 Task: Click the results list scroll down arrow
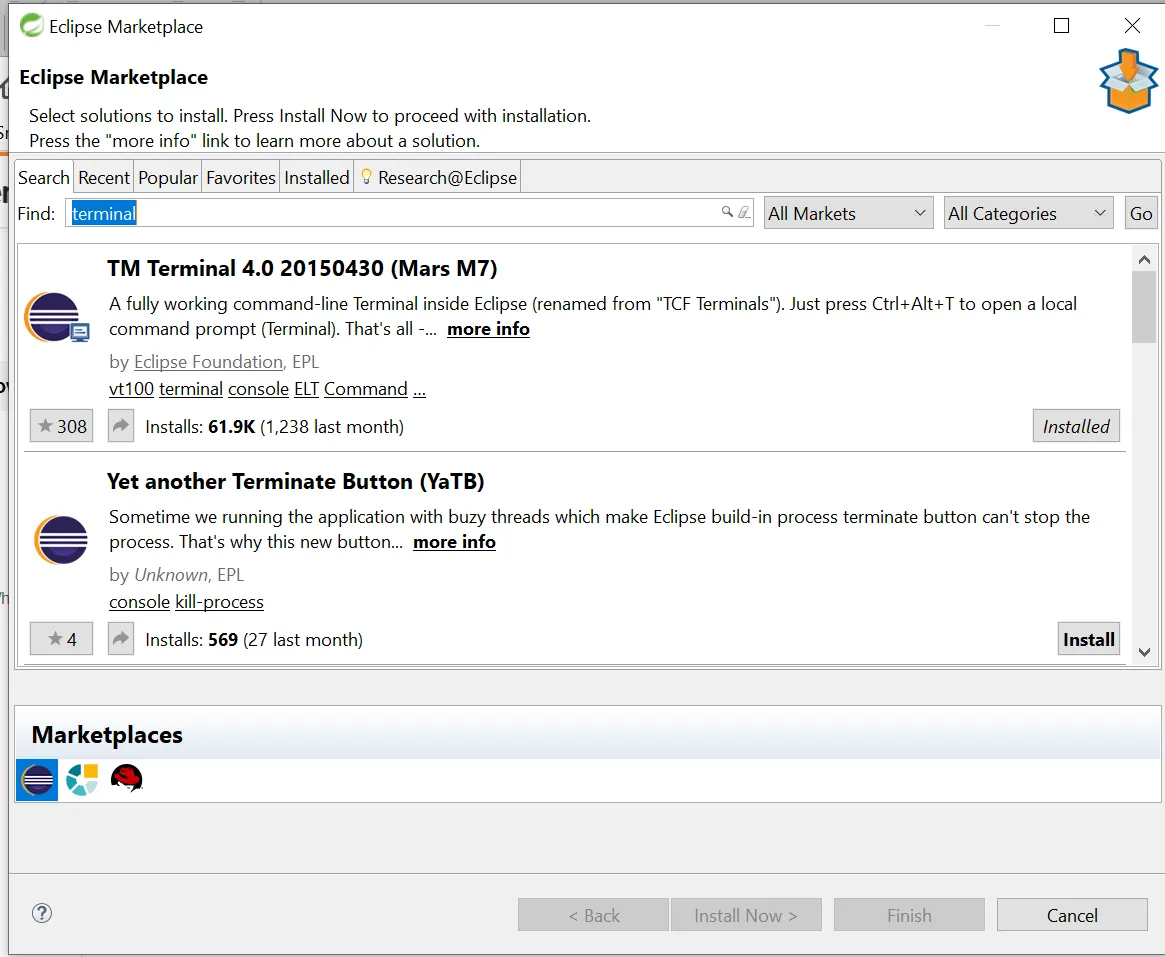tap(1144, 652)
